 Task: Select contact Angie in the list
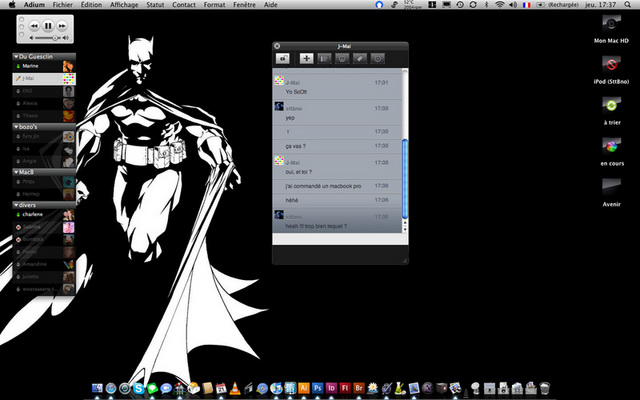coord(44,161)
